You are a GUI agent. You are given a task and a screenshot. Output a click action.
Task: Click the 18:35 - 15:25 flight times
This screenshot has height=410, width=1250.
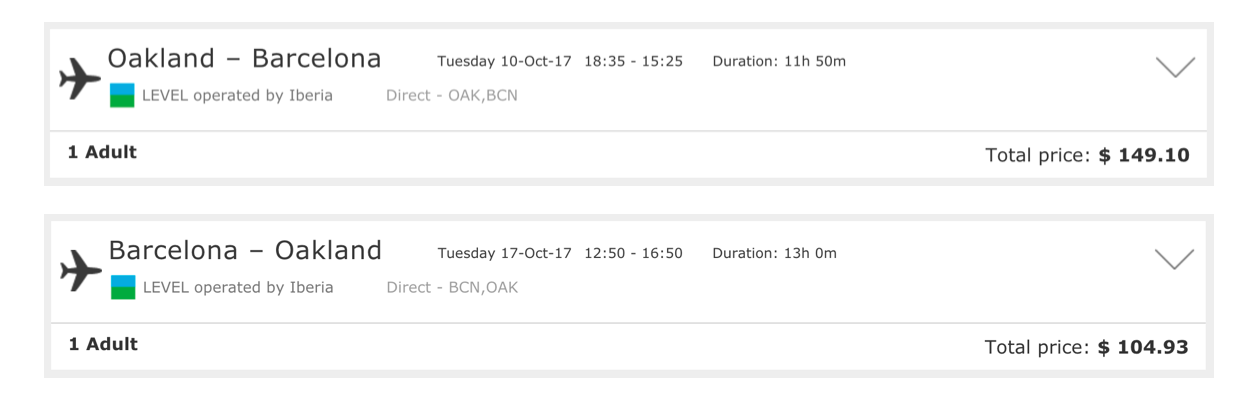[633, 62]
